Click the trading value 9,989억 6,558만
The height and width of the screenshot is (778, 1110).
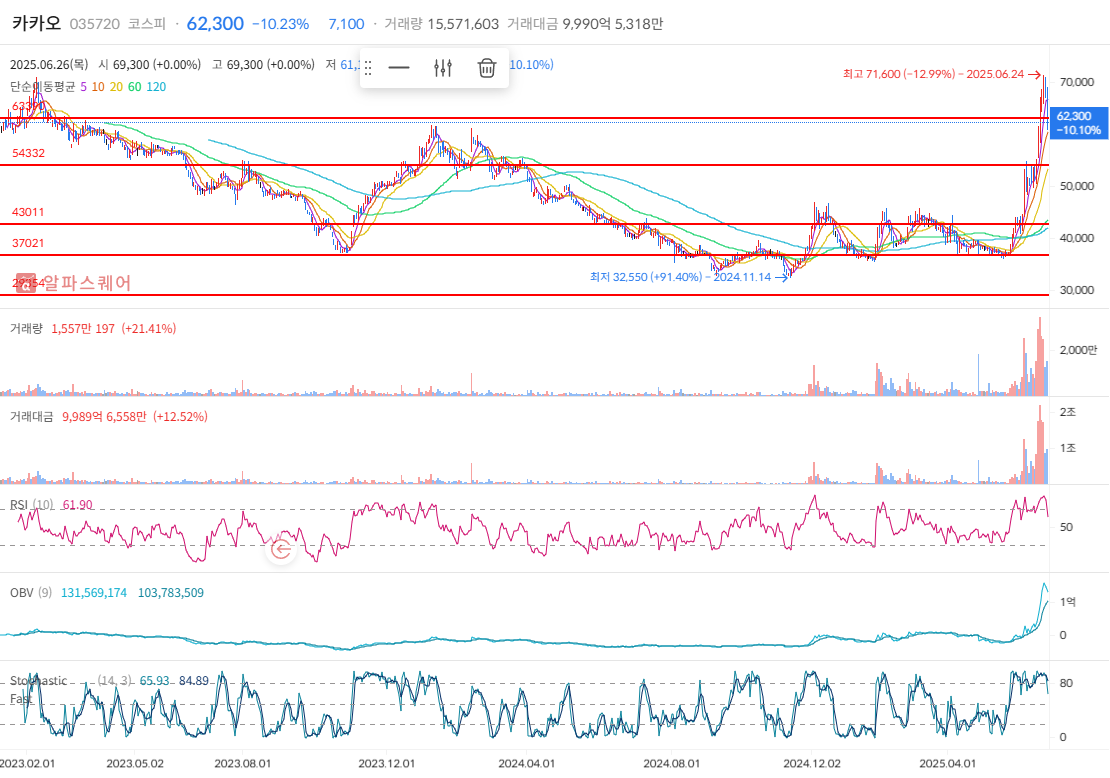click(x=104, y=417)
